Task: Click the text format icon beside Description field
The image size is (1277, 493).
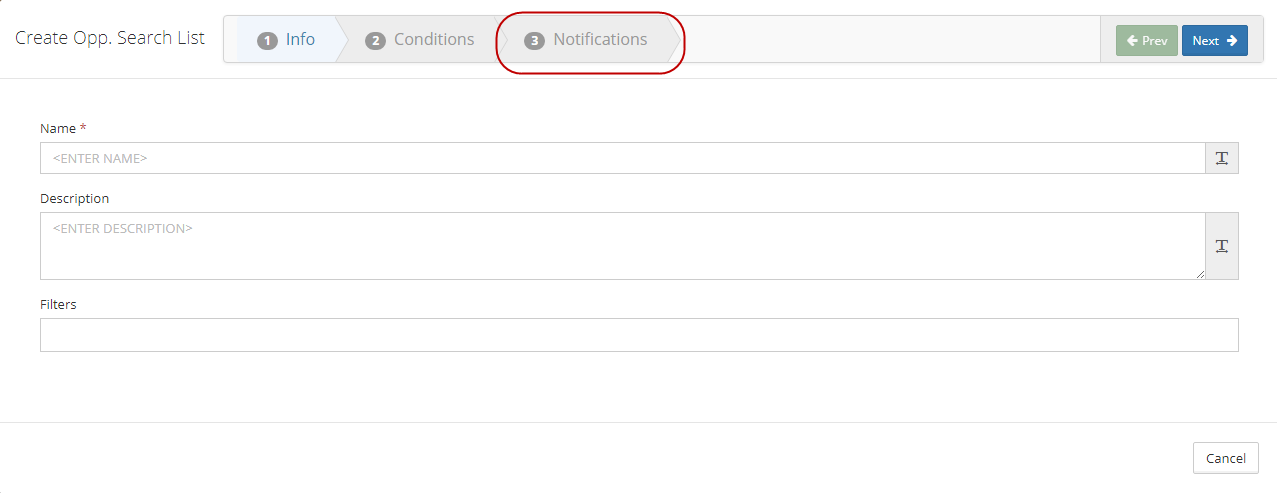Action: point(1222,246)
